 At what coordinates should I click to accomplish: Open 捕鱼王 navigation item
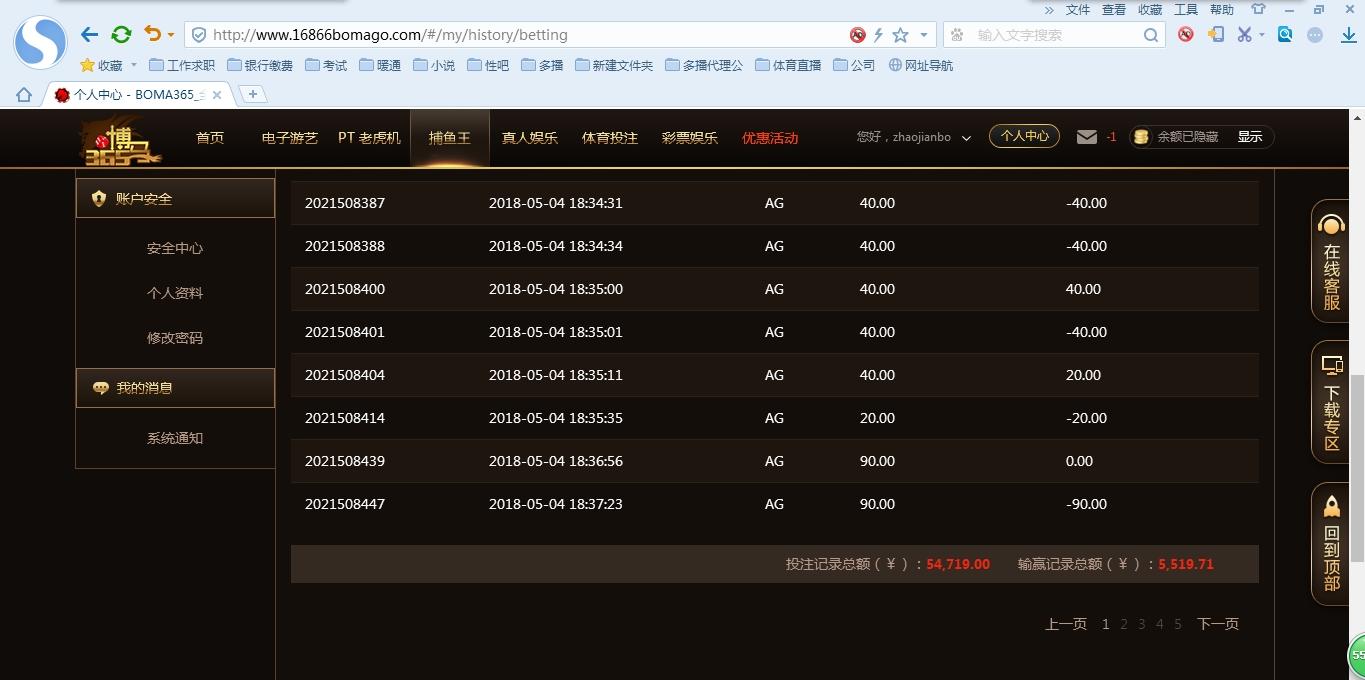coord(450,138)
